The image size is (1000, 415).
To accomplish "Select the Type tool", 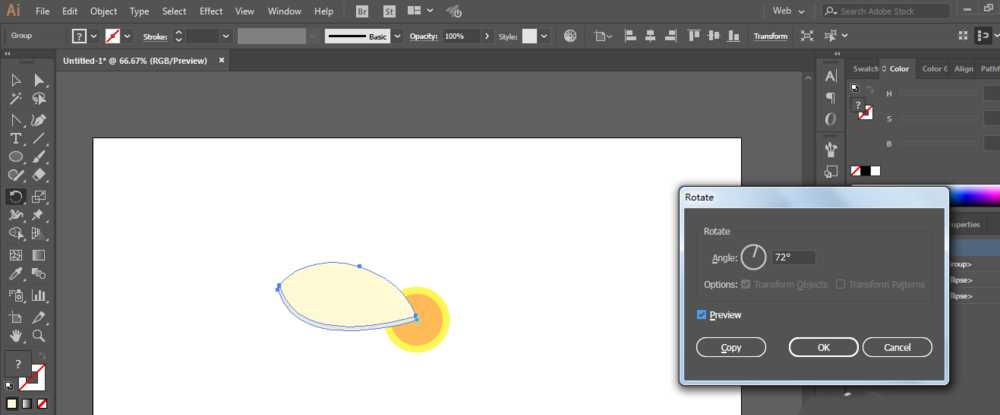I will pyautogui.click(x=16, y=139).
